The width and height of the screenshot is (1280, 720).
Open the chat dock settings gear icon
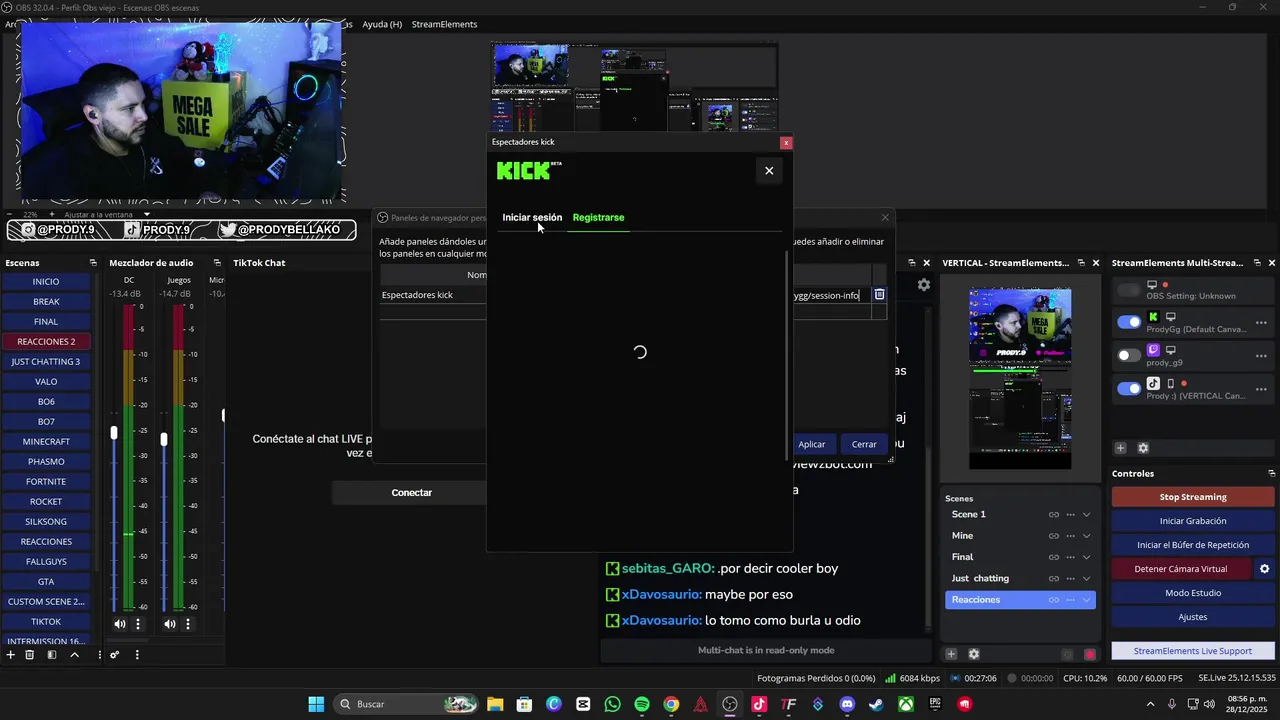pos(924,285)
